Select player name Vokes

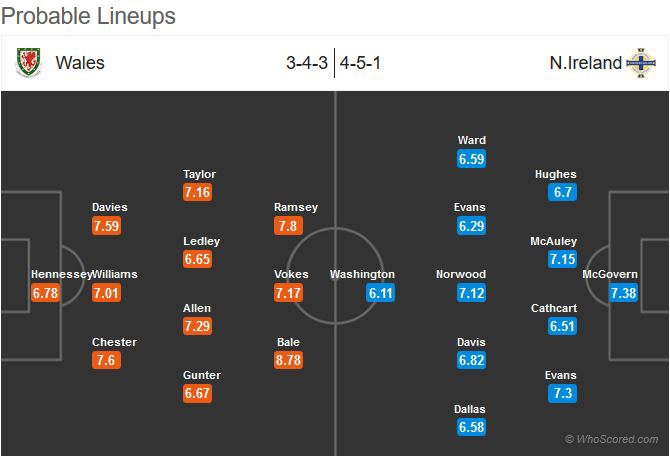290,274
